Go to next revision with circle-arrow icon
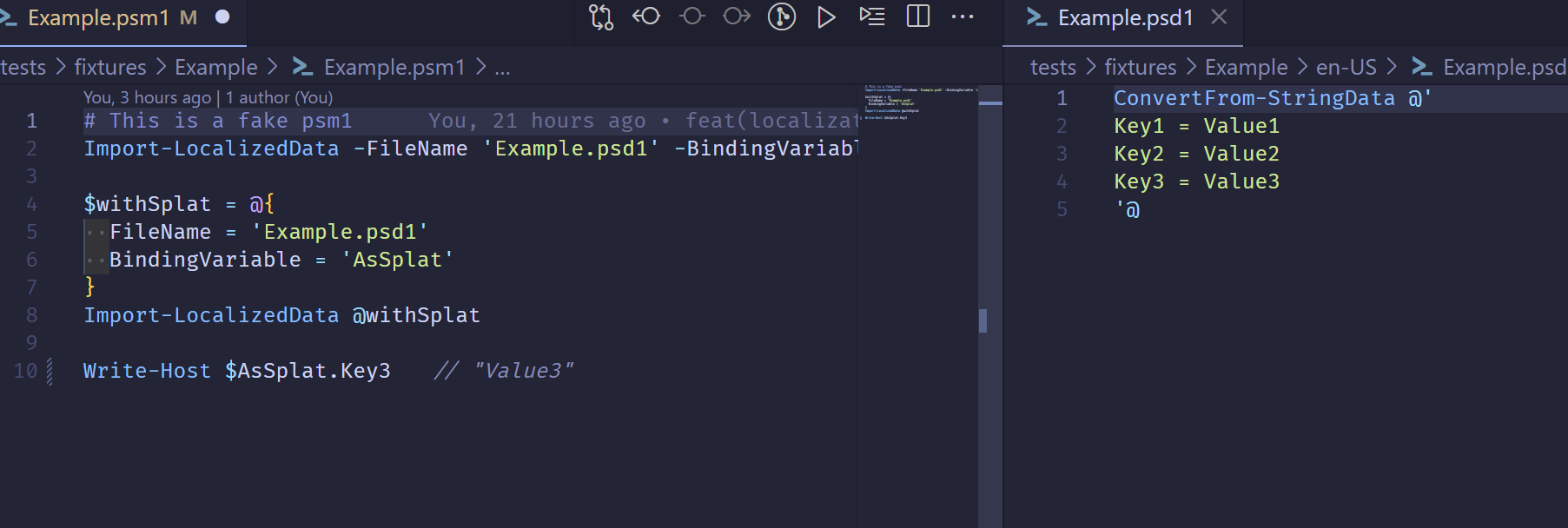Viewport: 1568px width, 528px height. [737, 16]
